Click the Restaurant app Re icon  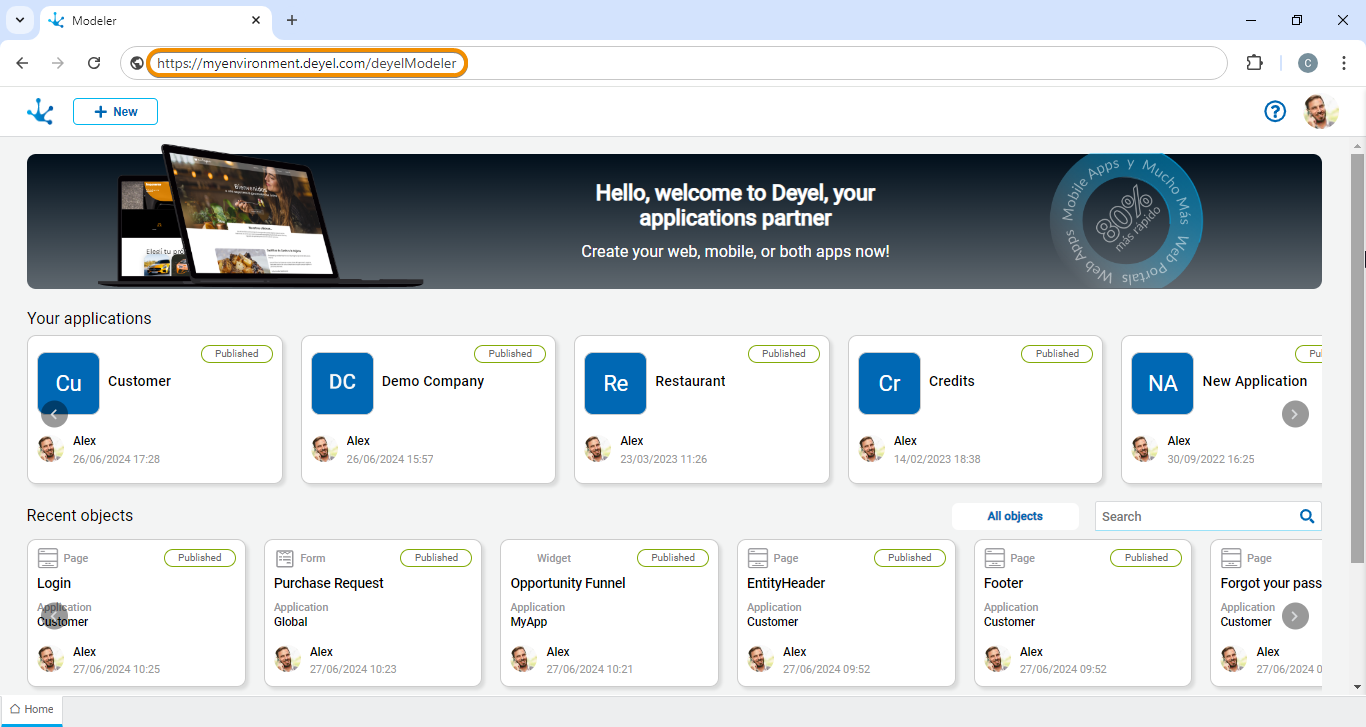click(616, 383)
